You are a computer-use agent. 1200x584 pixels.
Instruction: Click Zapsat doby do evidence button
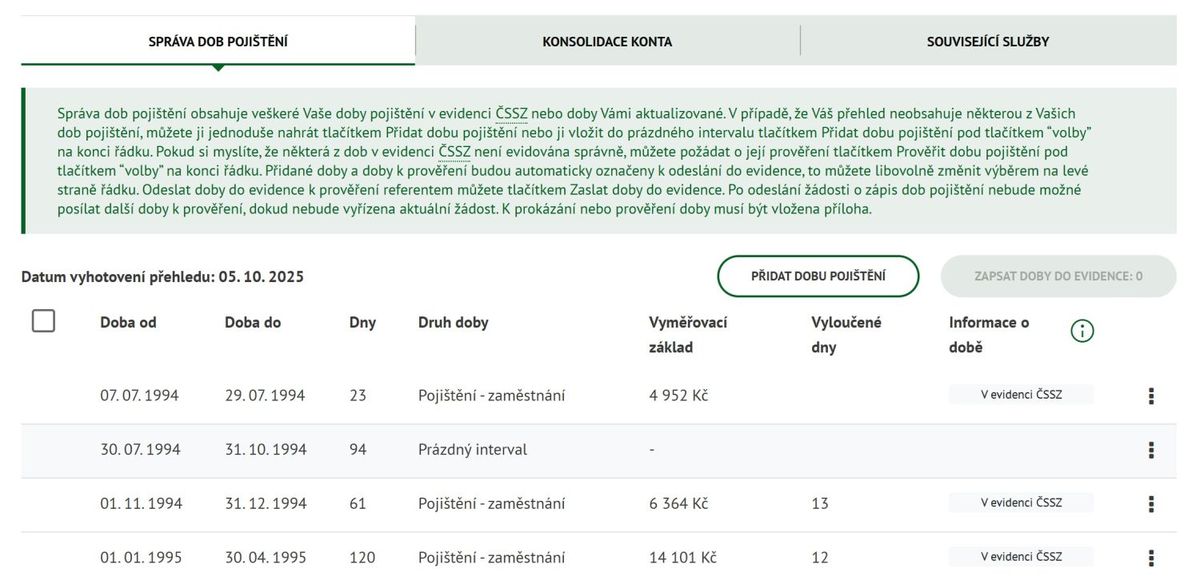[x=1058, y=276]
